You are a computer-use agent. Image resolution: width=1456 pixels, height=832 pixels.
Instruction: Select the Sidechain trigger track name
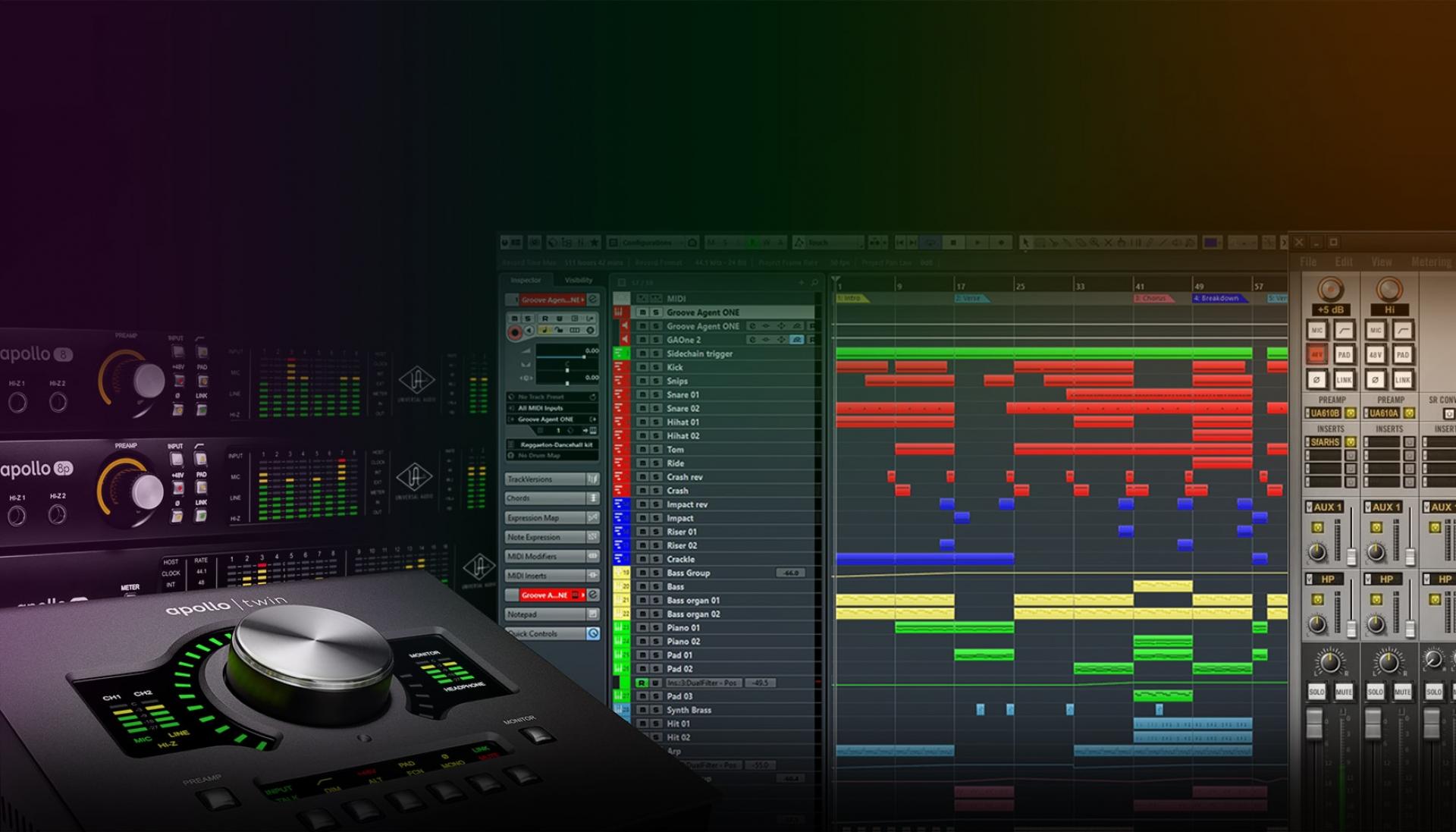pos(699,354)
